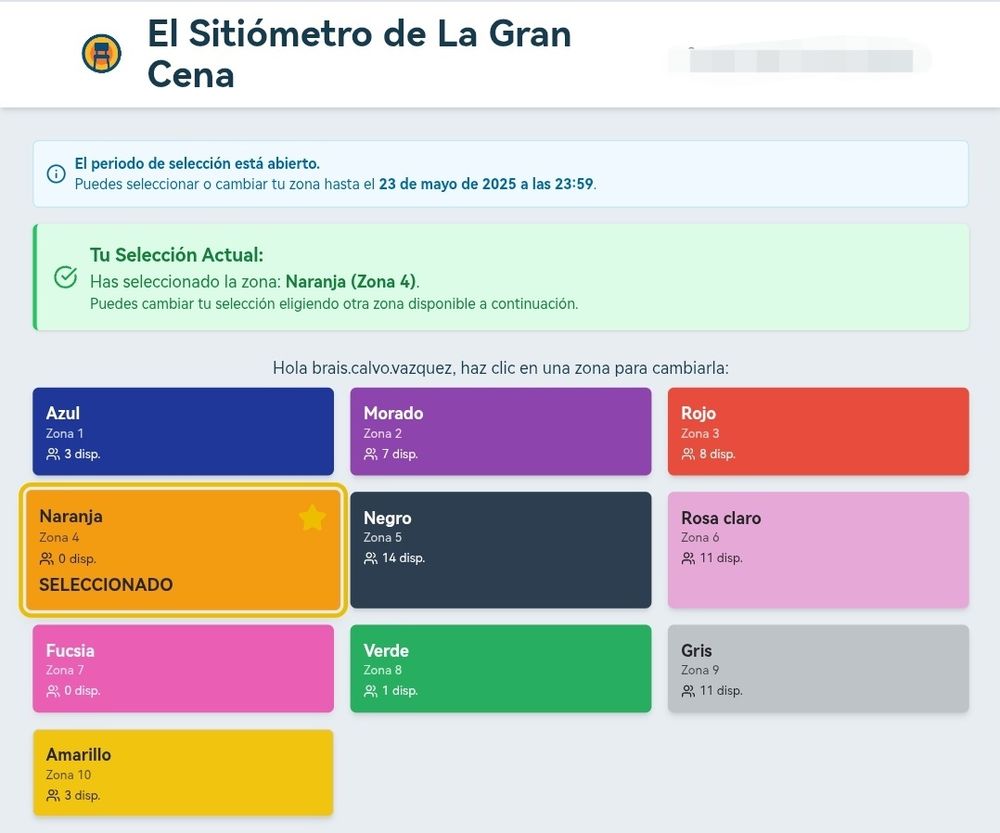
Task: Click people icon on Rojo card
Action: point(688,454)
